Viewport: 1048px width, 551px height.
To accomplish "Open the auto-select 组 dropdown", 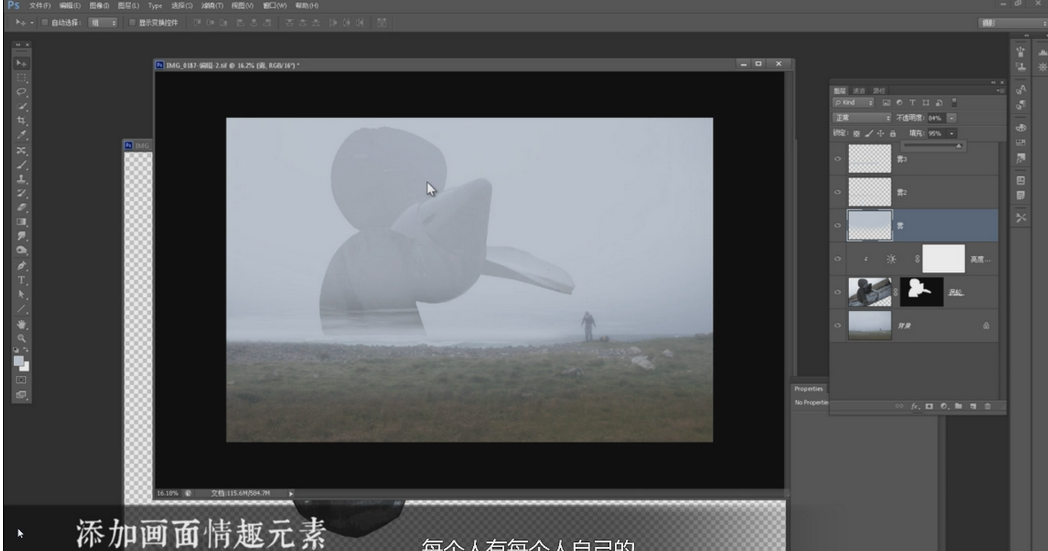I will click(x=103, y=22).
